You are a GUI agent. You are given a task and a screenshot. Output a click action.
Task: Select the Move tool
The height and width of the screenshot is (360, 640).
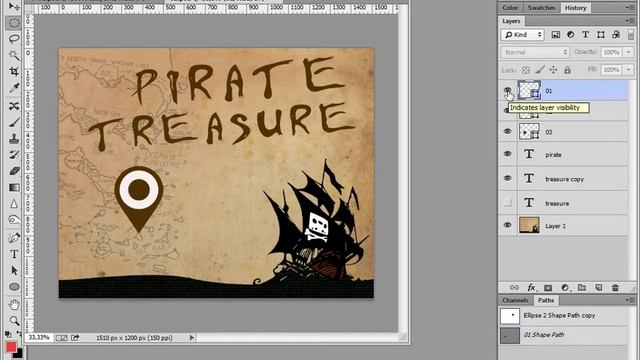pyautogui.click(x=14, y=7)
